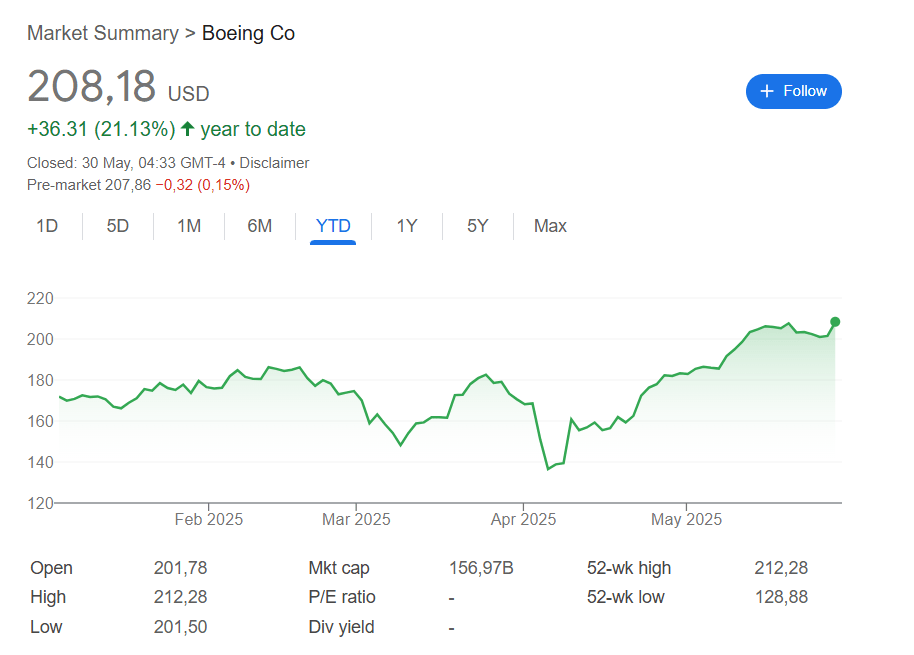Select the YTD time range tab
The width and height of the screenshot is (914, 655).
point(333,226)
